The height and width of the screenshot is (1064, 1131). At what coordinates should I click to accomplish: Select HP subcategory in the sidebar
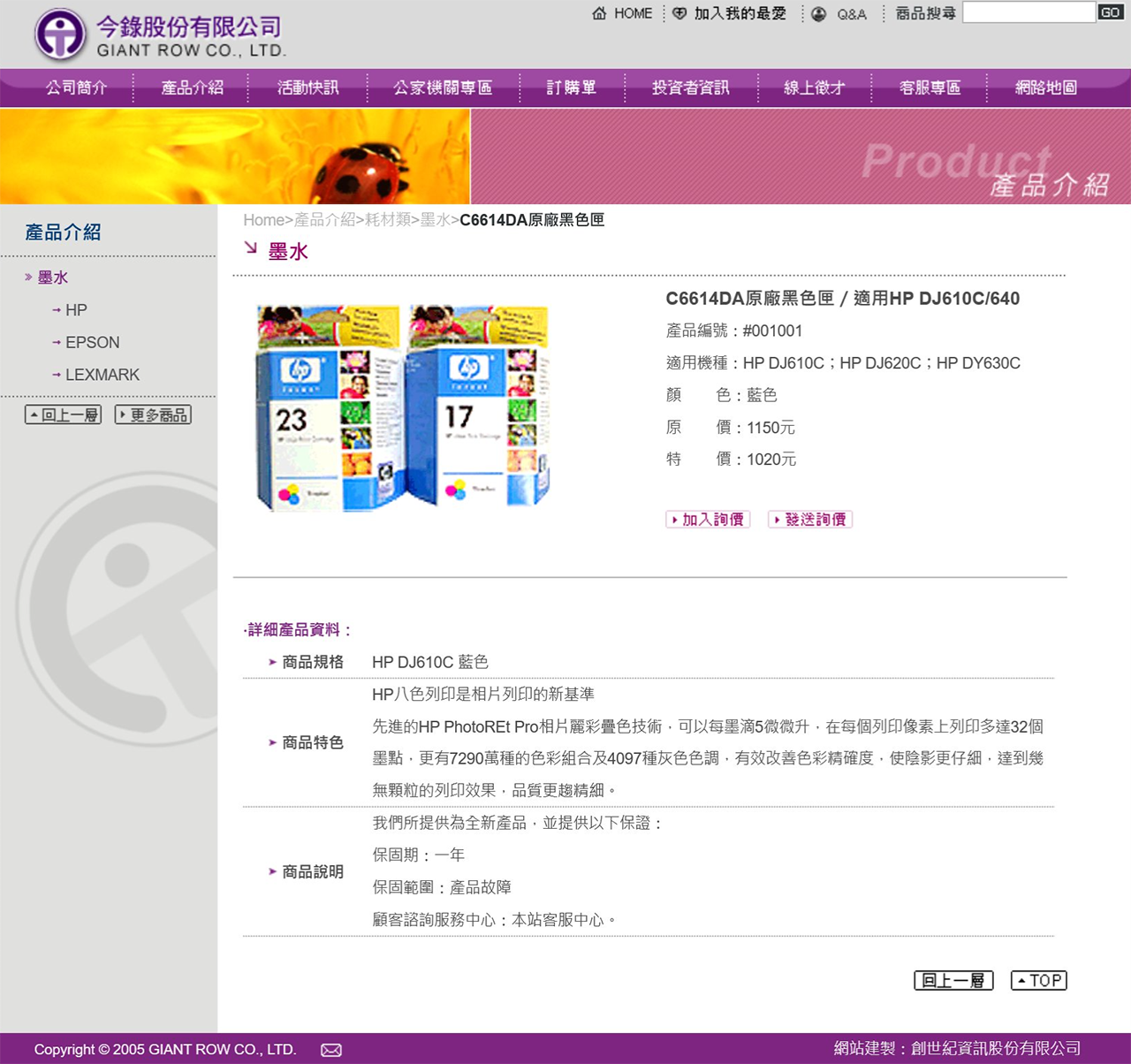pyautogui.click(x=76, y=310)
